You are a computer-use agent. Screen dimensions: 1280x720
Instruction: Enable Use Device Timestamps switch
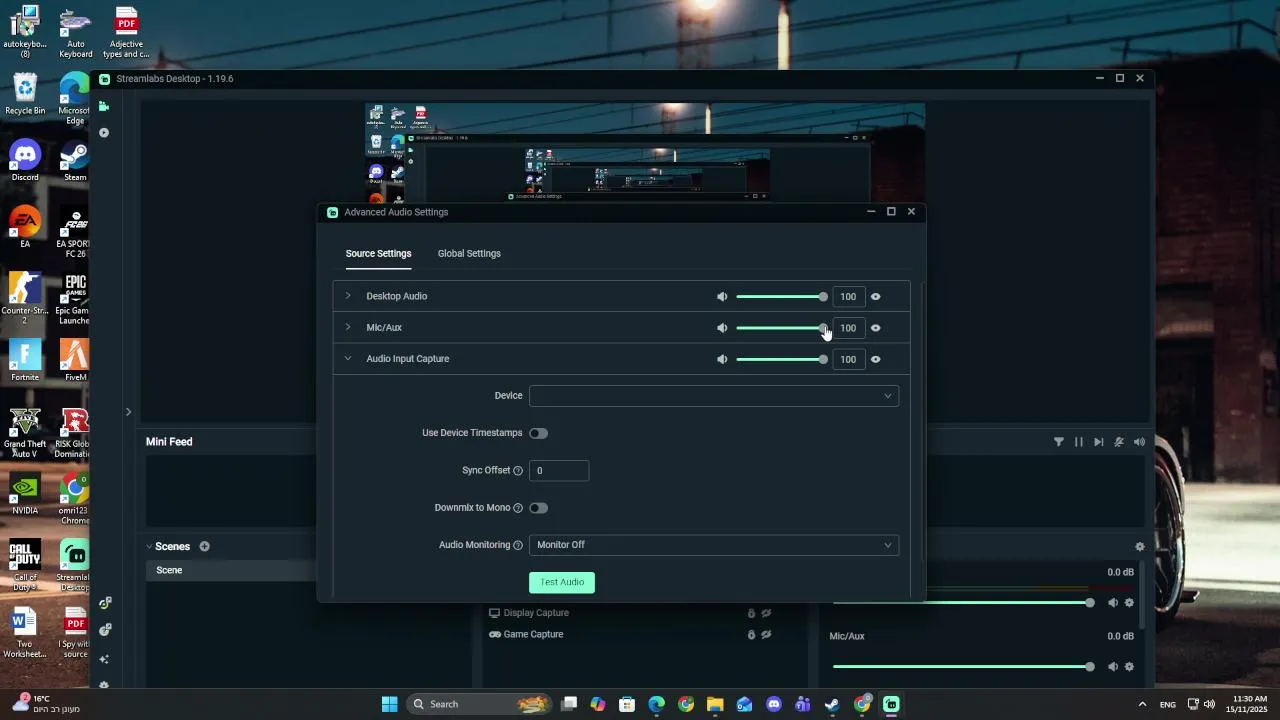coord(538,433)
